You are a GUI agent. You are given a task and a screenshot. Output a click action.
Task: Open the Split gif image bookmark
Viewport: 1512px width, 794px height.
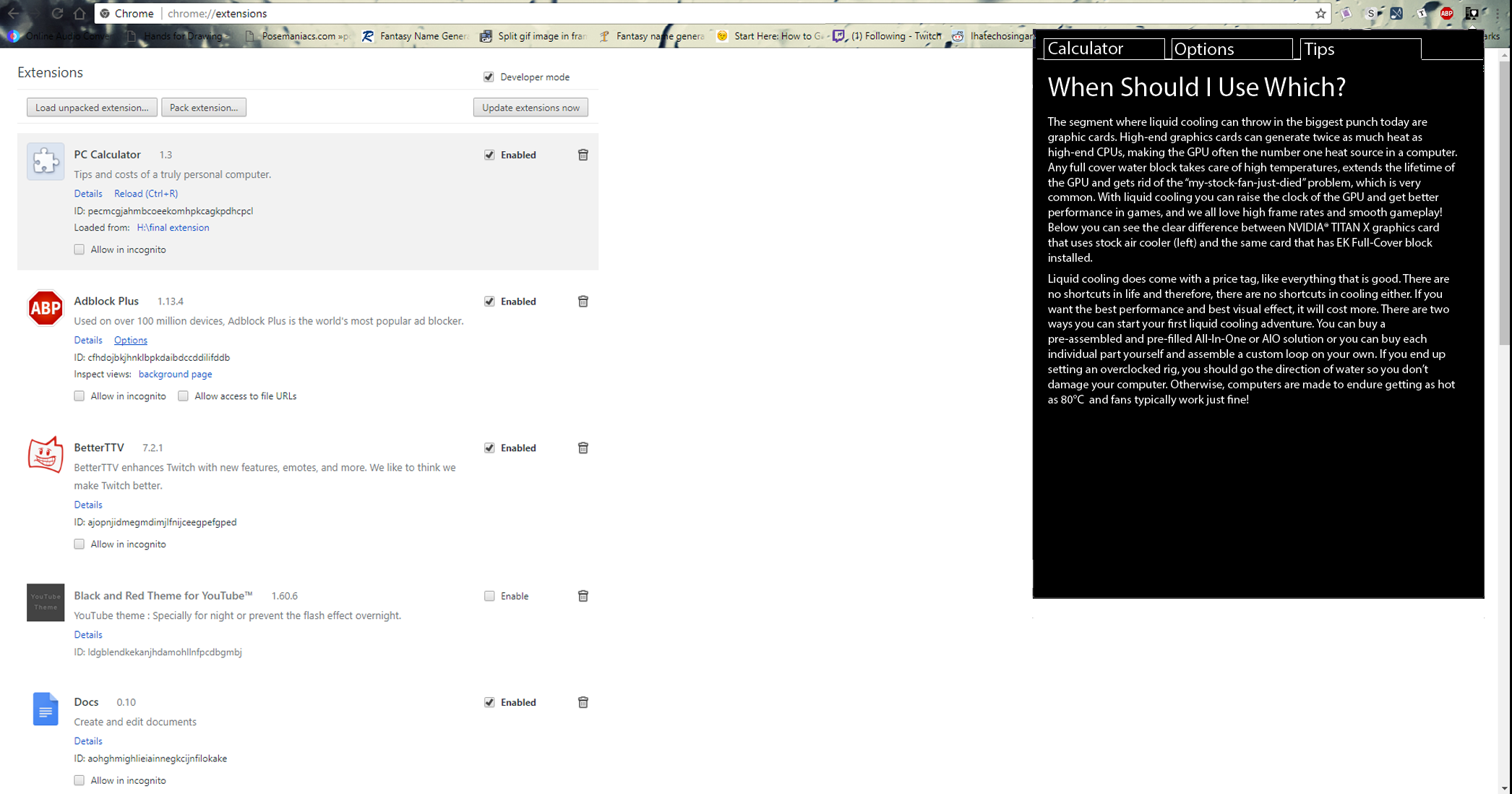[x=533, y=35]
